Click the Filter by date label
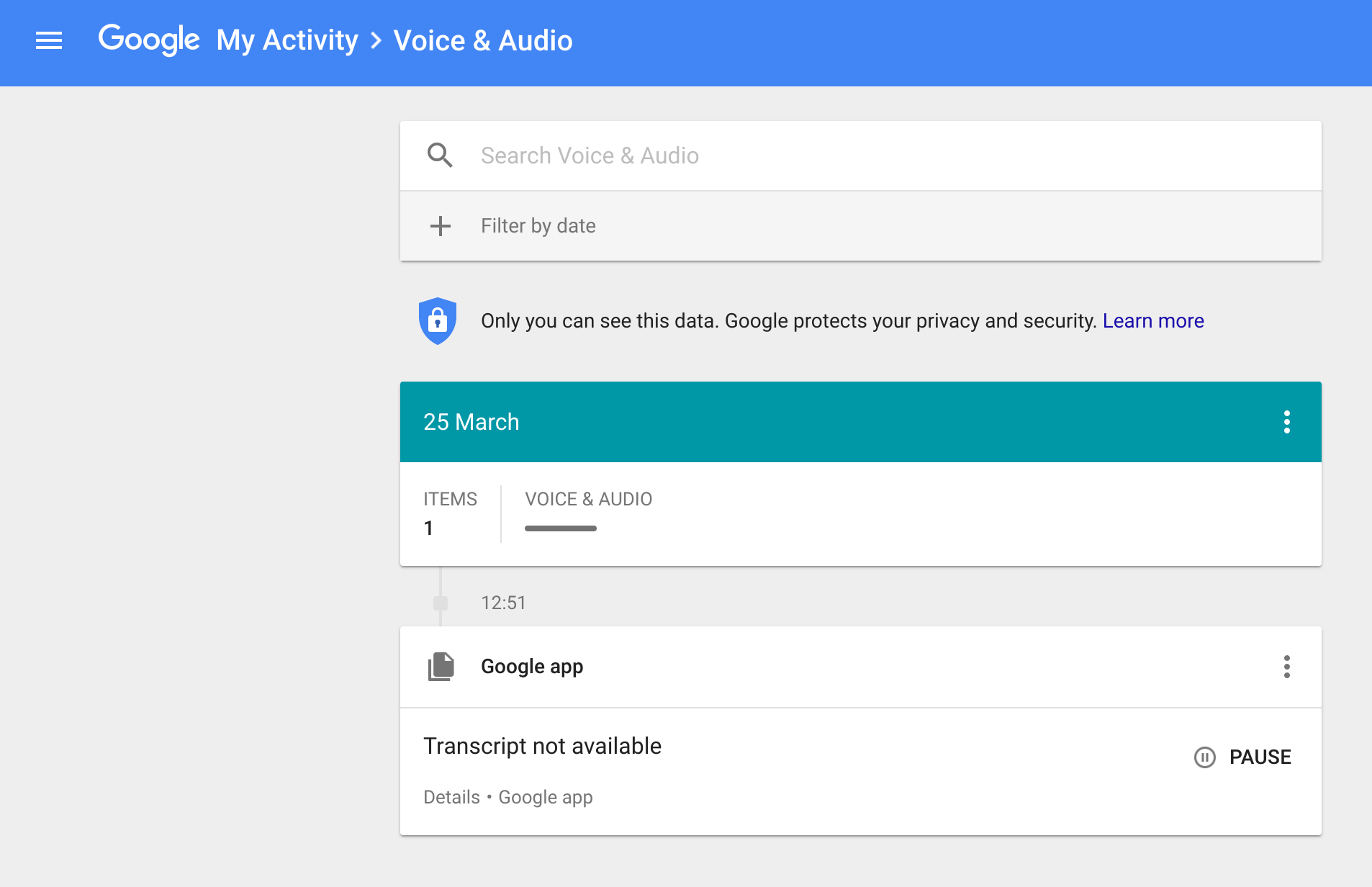 coord(538,226)
